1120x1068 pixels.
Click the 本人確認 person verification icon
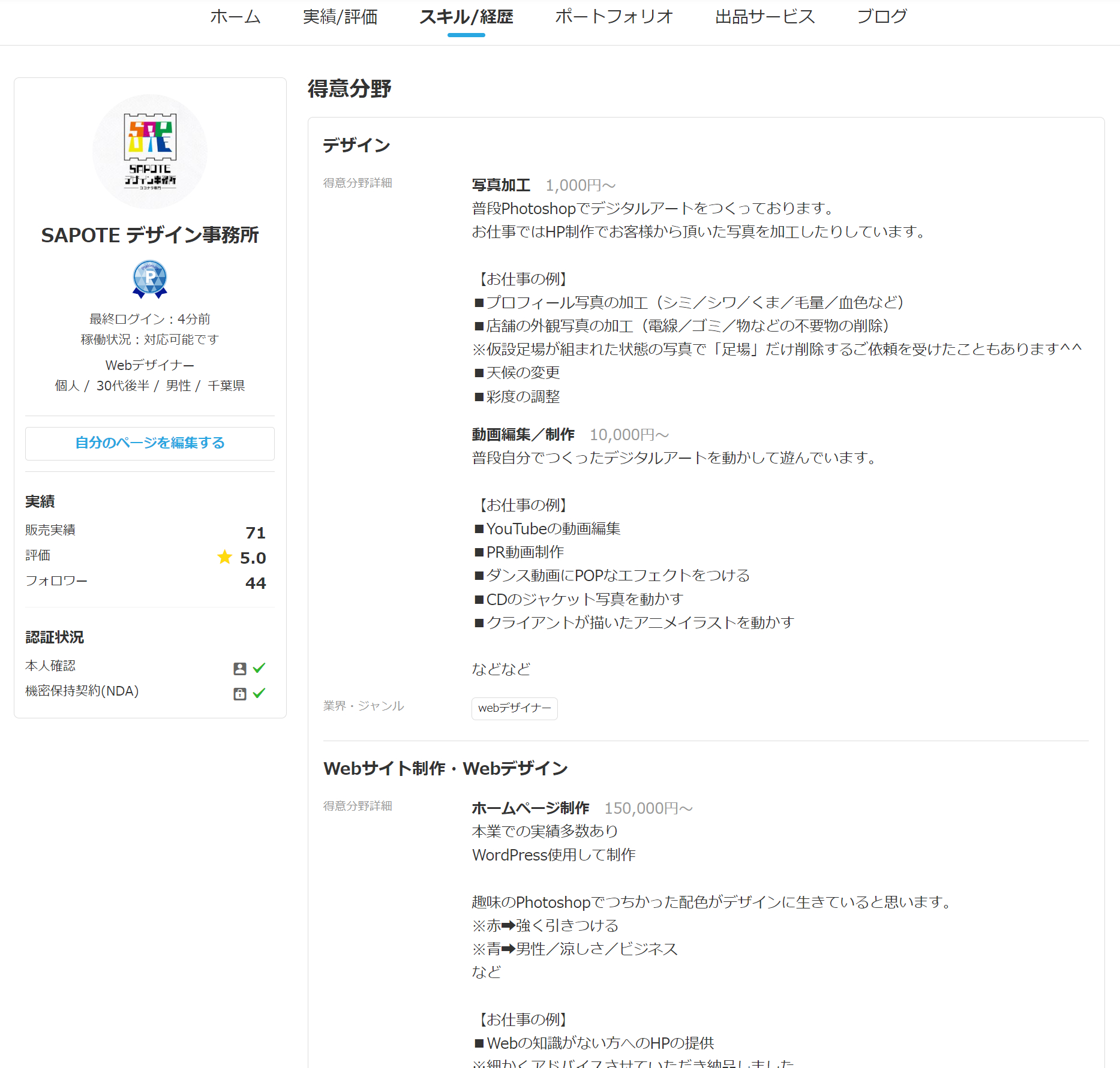(x=239, y=667)
